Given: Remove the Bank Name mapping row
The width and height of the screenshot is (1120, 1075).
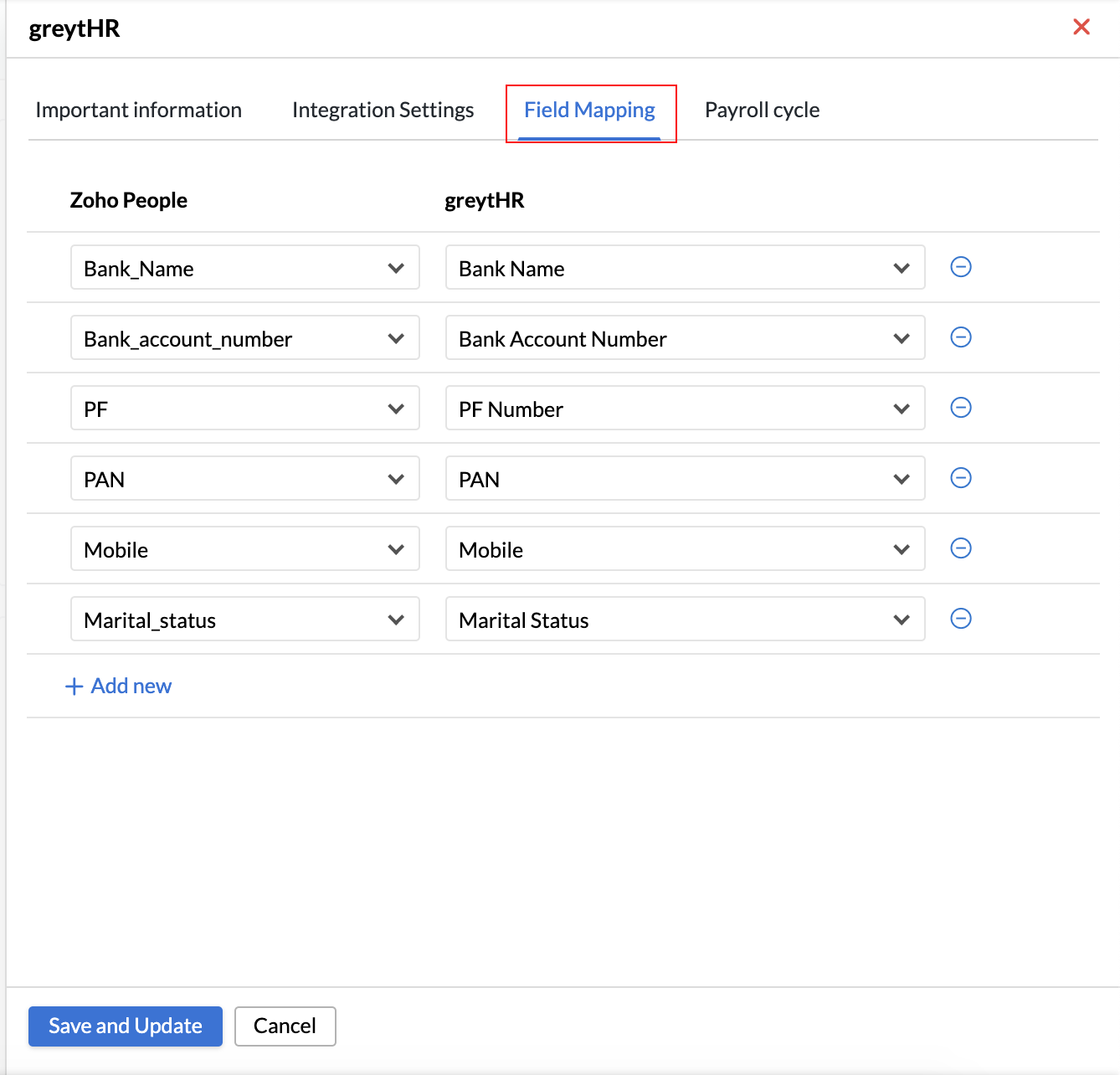Looking at the screenshot, I should [x=961, y=267].
